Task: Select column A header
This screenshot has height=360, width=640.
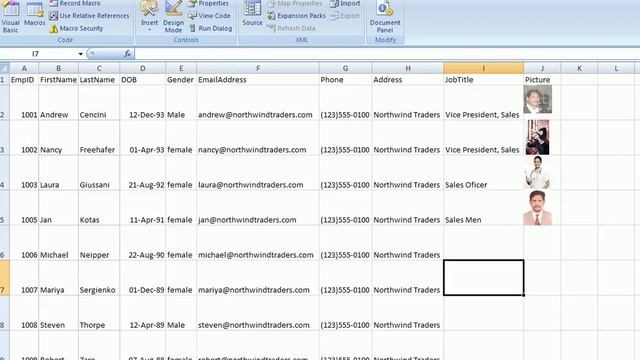Action: tap(24, 69)
